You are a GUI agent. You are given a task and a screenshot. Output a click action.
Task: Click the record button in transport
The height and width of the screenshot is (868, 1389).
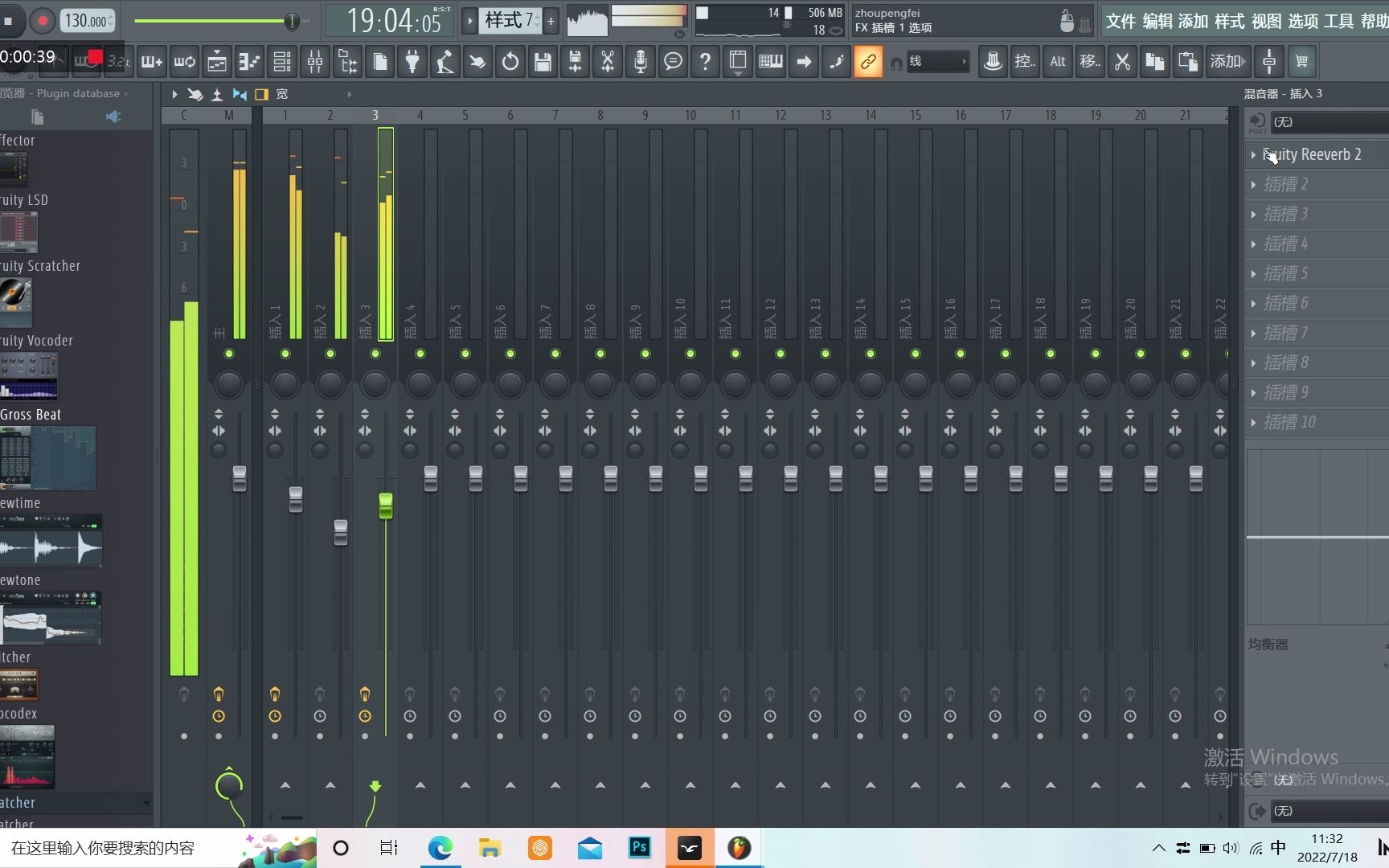tap(43, 21)
